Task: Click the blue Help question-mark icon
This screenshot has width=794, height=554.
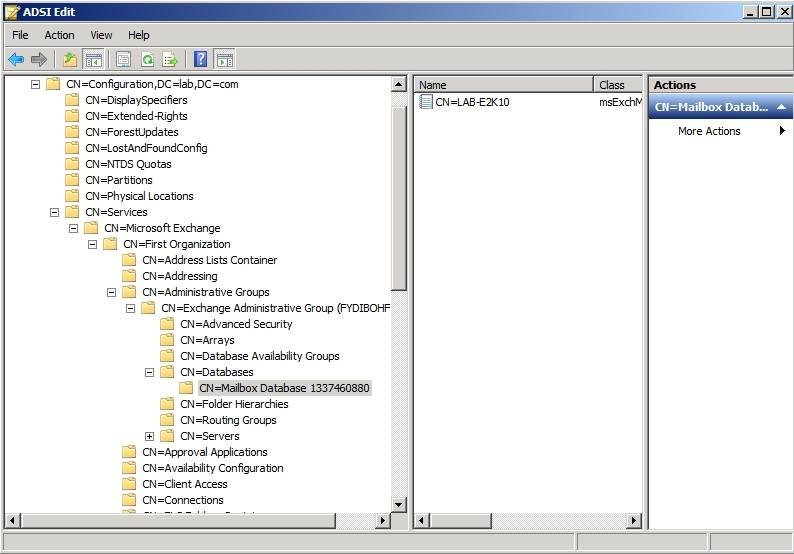Action: 201,59
